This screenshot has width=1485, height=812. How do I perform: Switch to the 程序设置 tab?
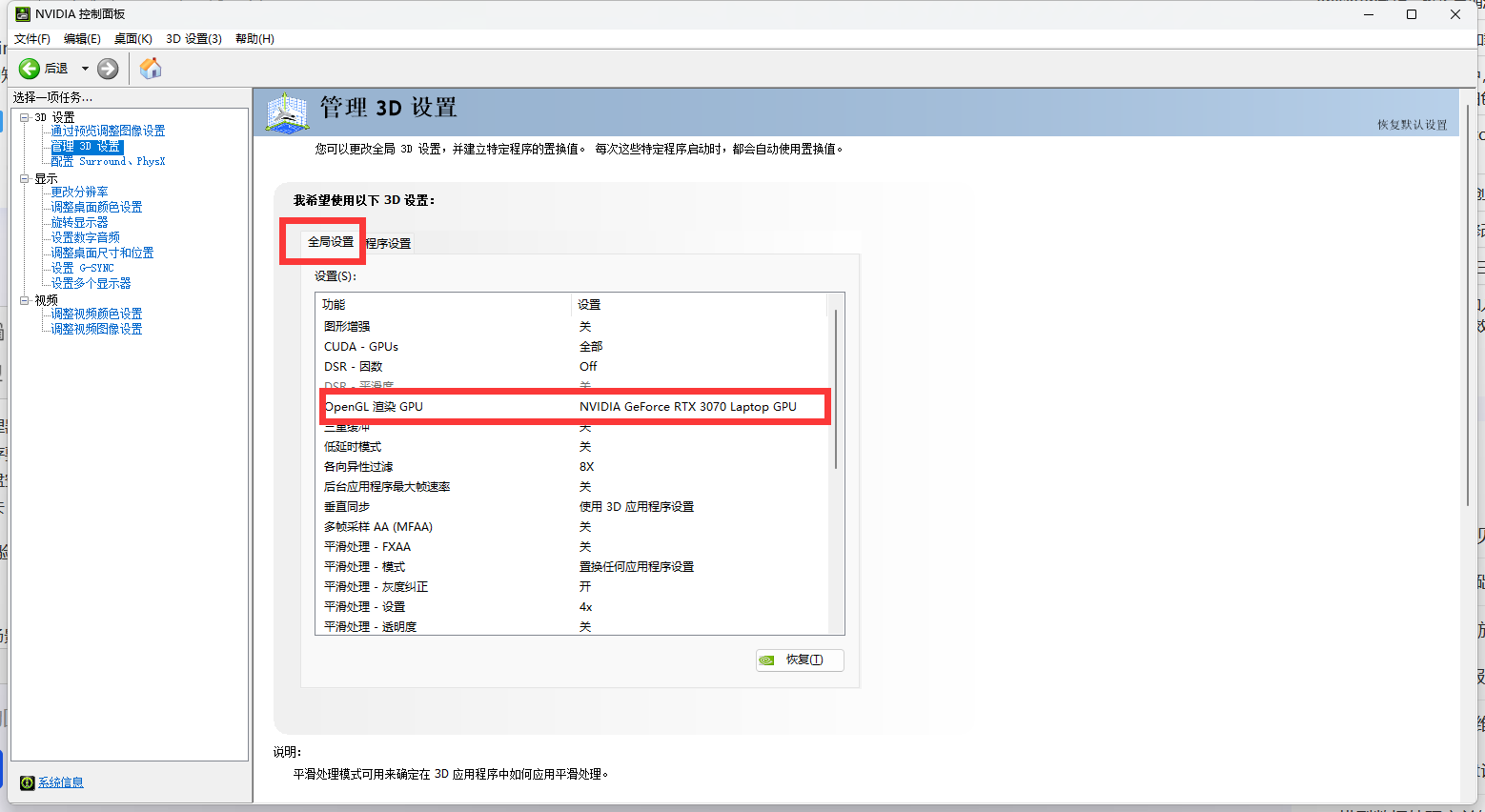(x=388, y=244)
